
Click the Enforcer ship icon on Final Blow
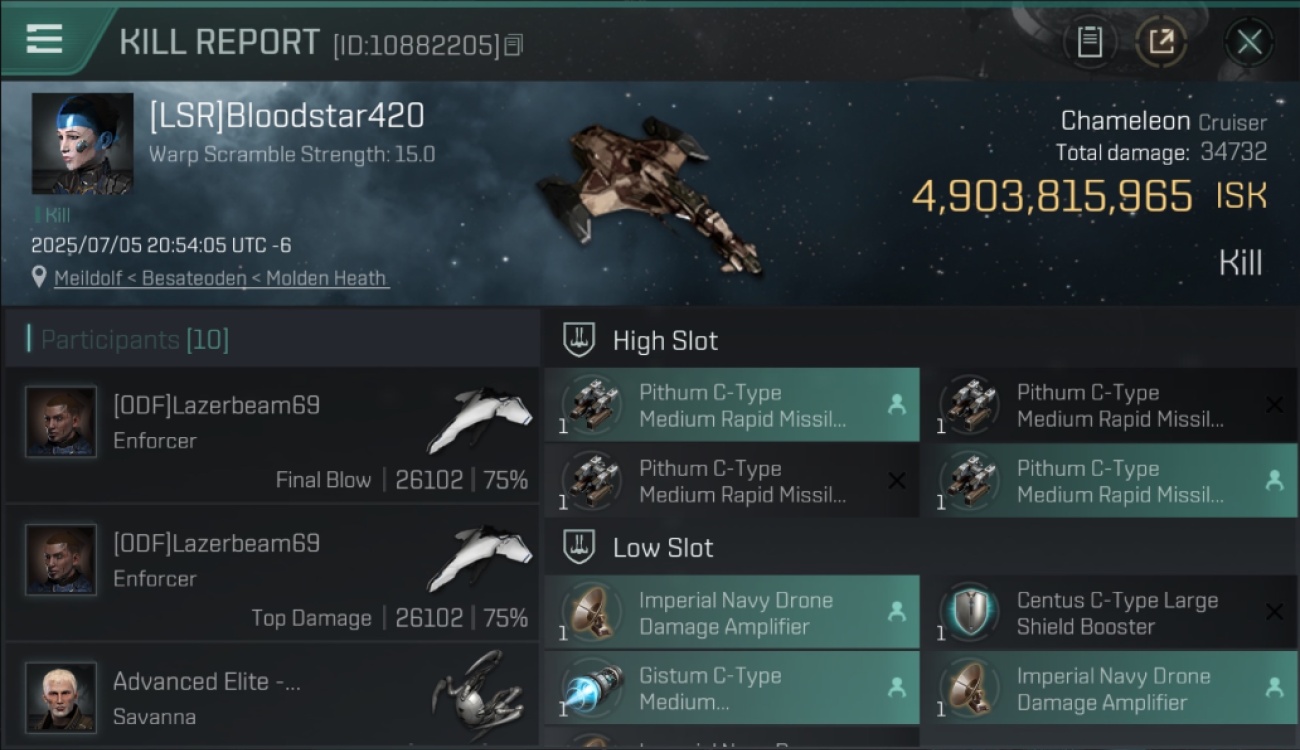(480, 420)
